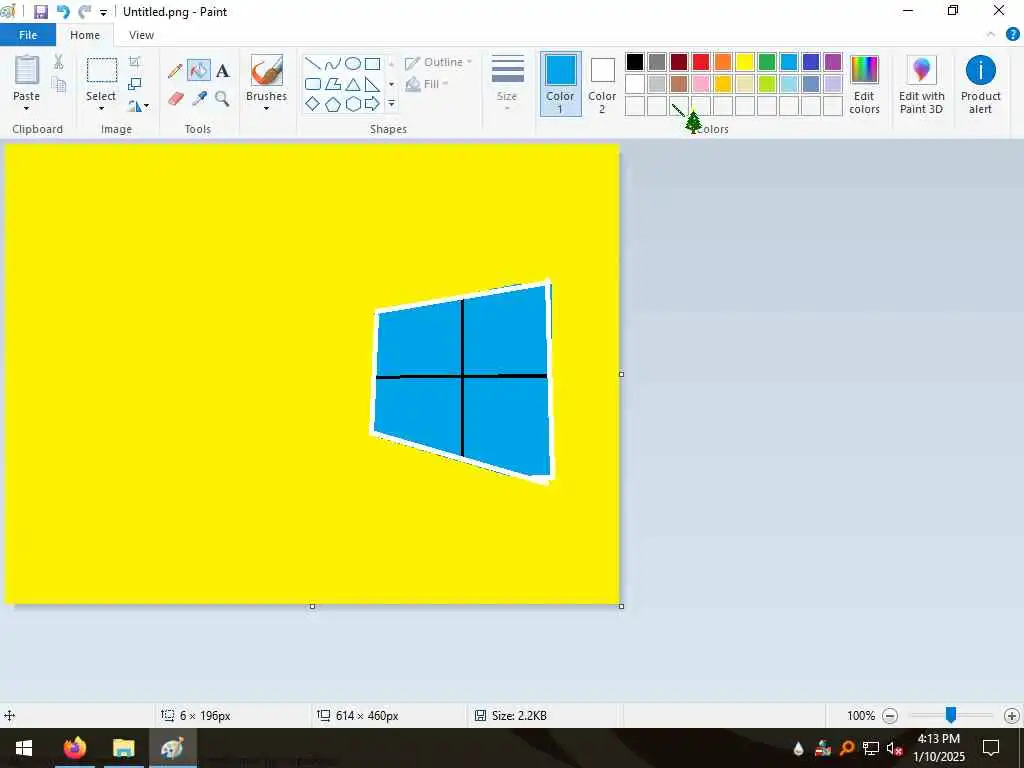Pick the purple color swatch
Screen dimensions: 1024x768
pos(833,62)
